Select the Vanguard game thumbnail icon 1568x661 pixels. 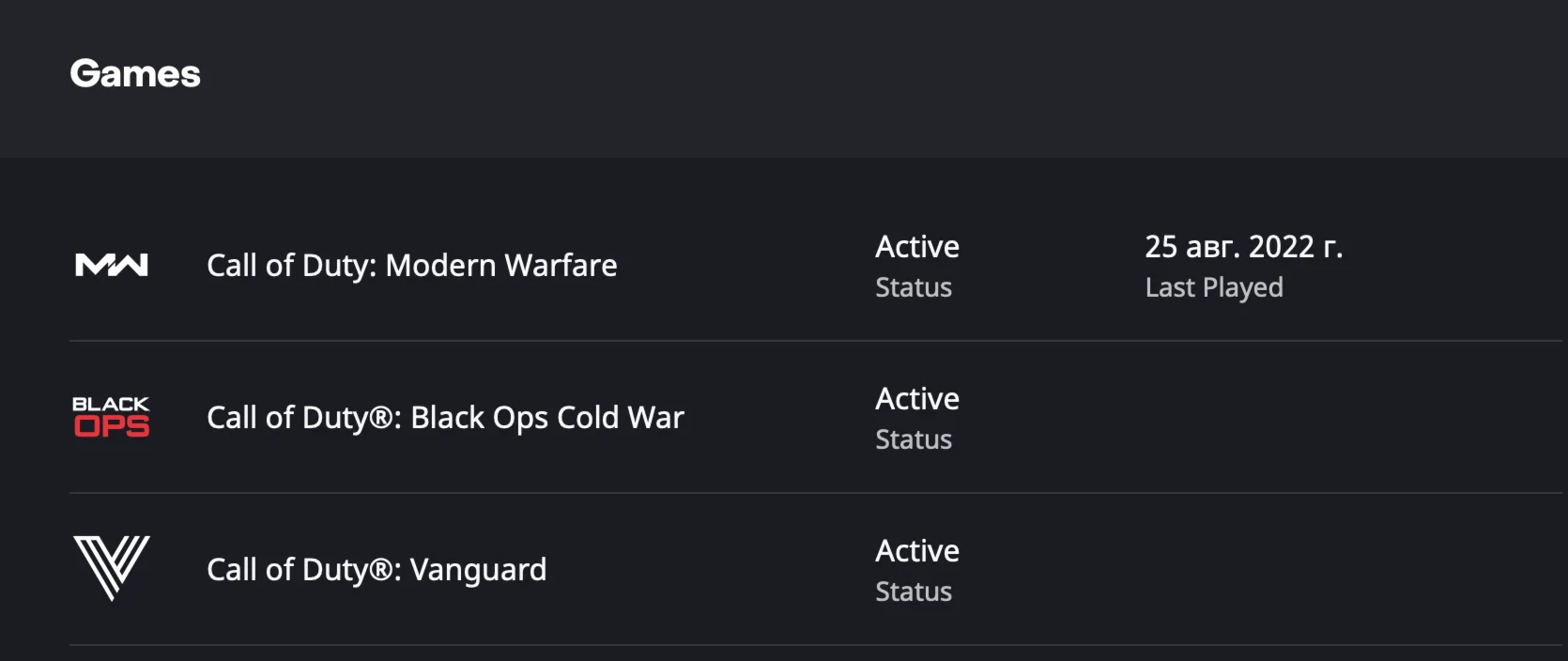pyautogui.click(x=110, y=568)
